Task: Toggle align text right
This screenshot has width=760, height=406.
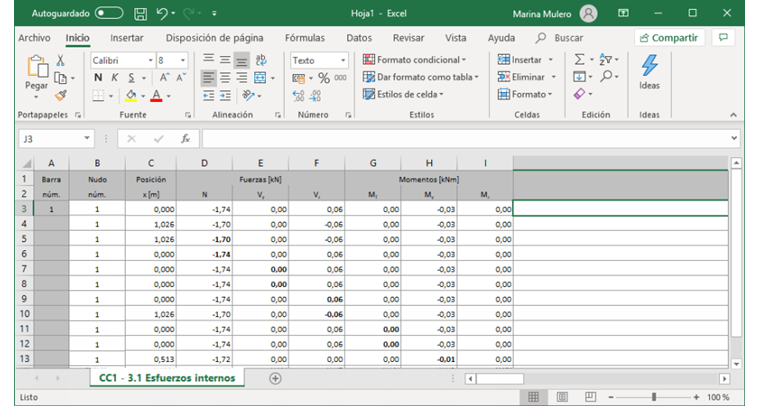Action: tap(241, 78)
